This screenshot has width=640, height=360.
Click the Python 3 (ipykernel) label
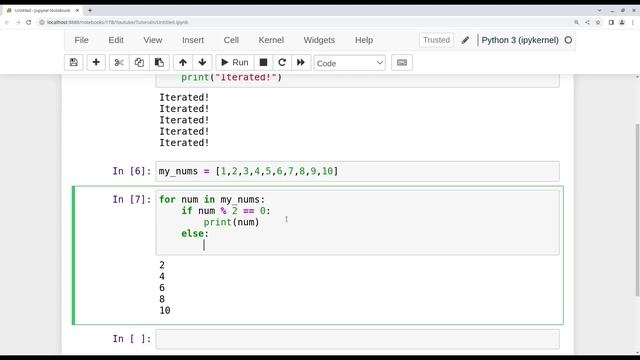tap(520, 40)
